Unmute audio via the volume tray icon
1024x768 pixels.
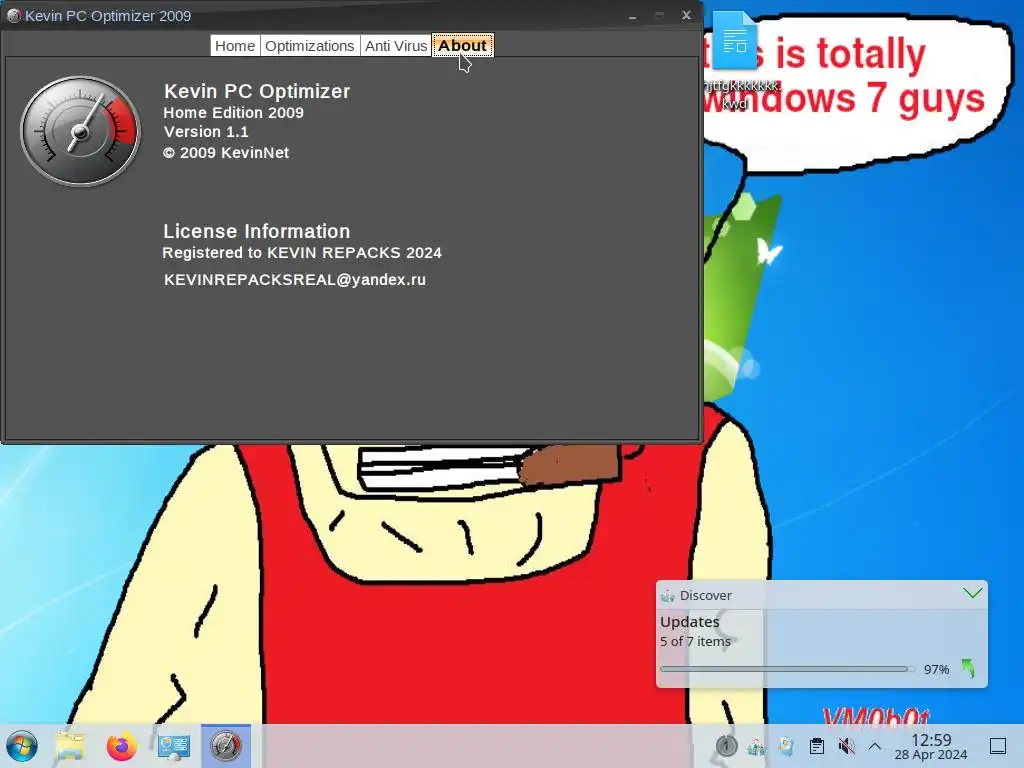pos(846,746)
